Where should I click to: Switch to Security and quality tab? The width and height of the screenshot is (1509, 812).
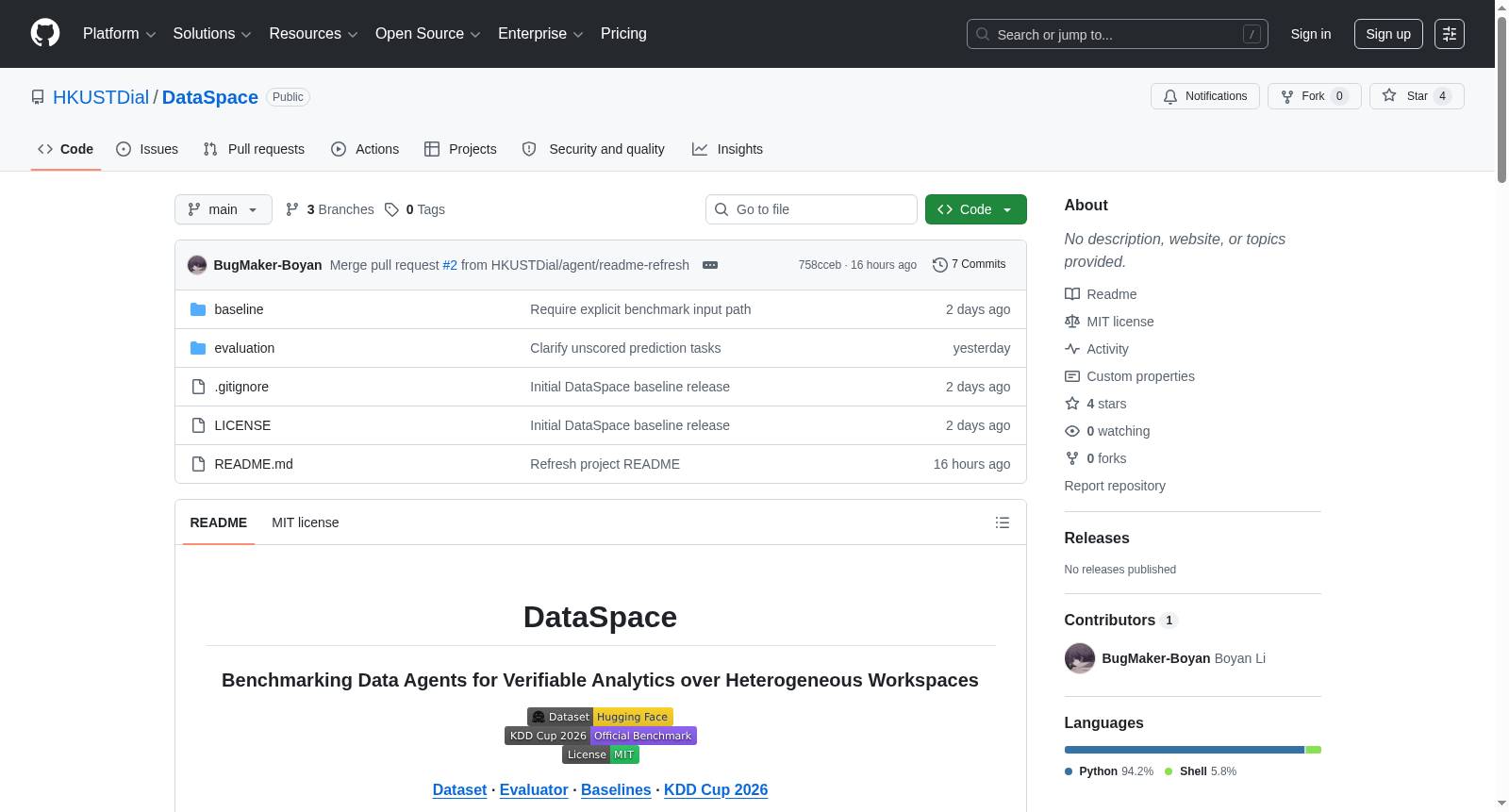pyautogui.click(x=593, y=149)
